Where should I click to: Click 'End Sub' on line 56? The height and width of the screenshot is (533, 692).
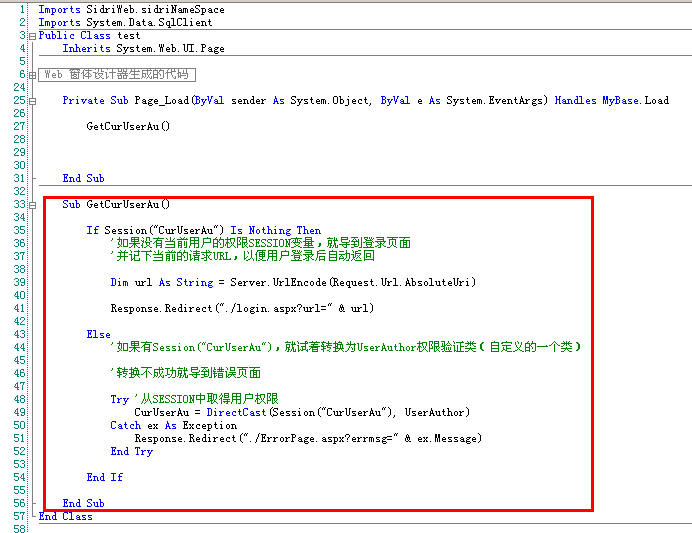coord(83,503)
